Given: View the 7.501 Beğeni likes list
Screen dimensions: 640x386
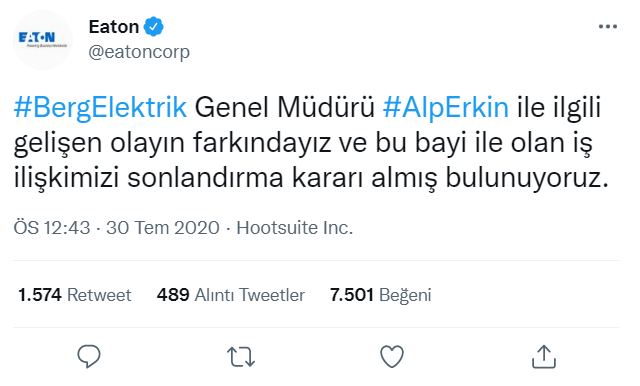Looking at the screenshot, I should pyautogui.click(x=380, y=295).
